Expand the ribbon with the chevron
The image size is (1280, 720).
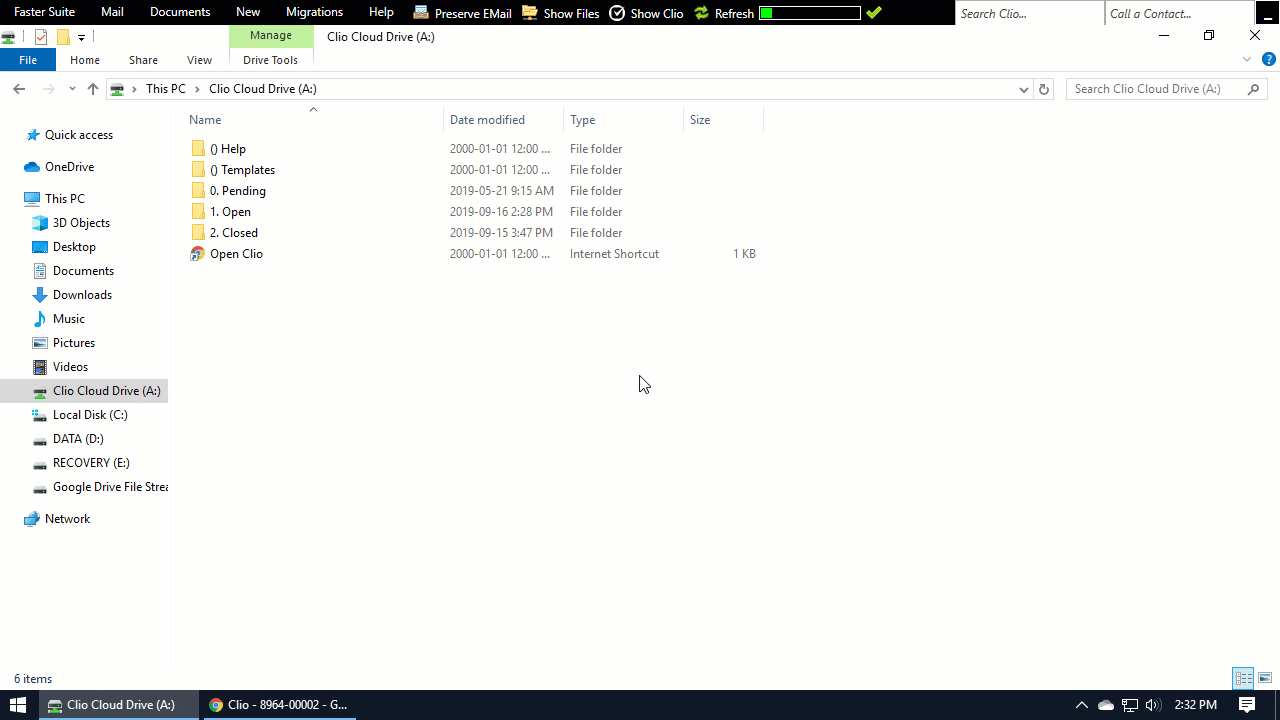(1247, 60)
